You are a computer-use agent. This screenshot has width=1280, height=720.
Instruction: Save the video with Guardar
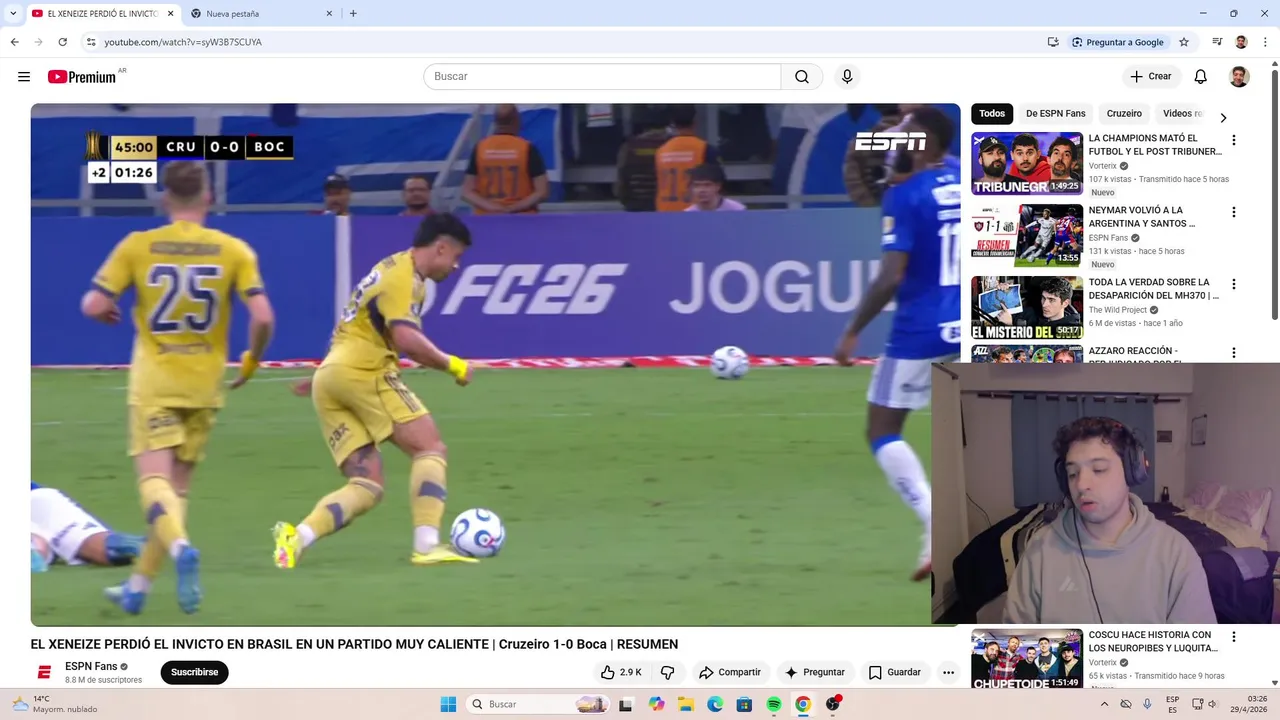coord(894,672)
